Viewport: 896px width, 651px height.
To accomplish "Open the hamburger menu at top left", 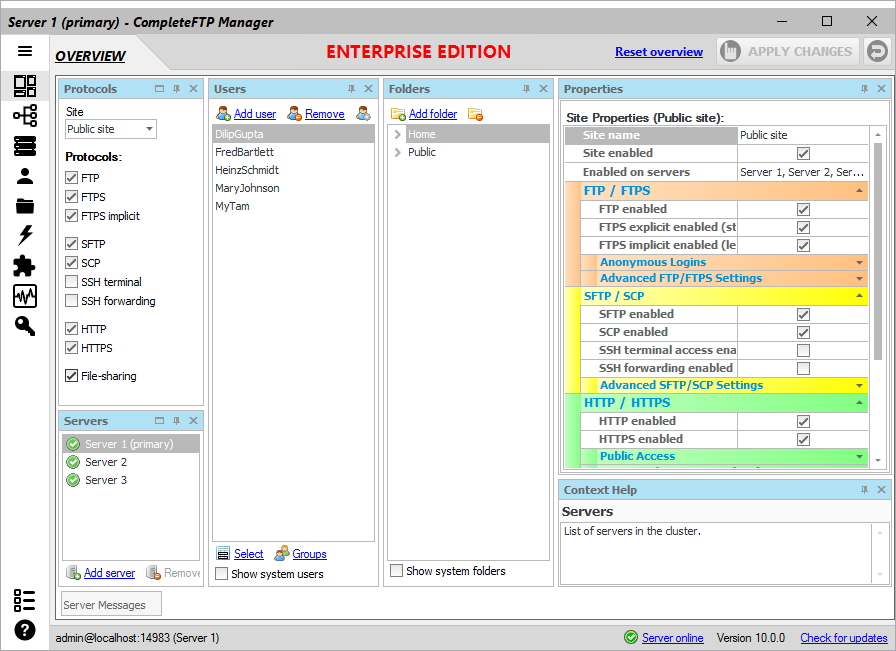I will tap(25, 51).
